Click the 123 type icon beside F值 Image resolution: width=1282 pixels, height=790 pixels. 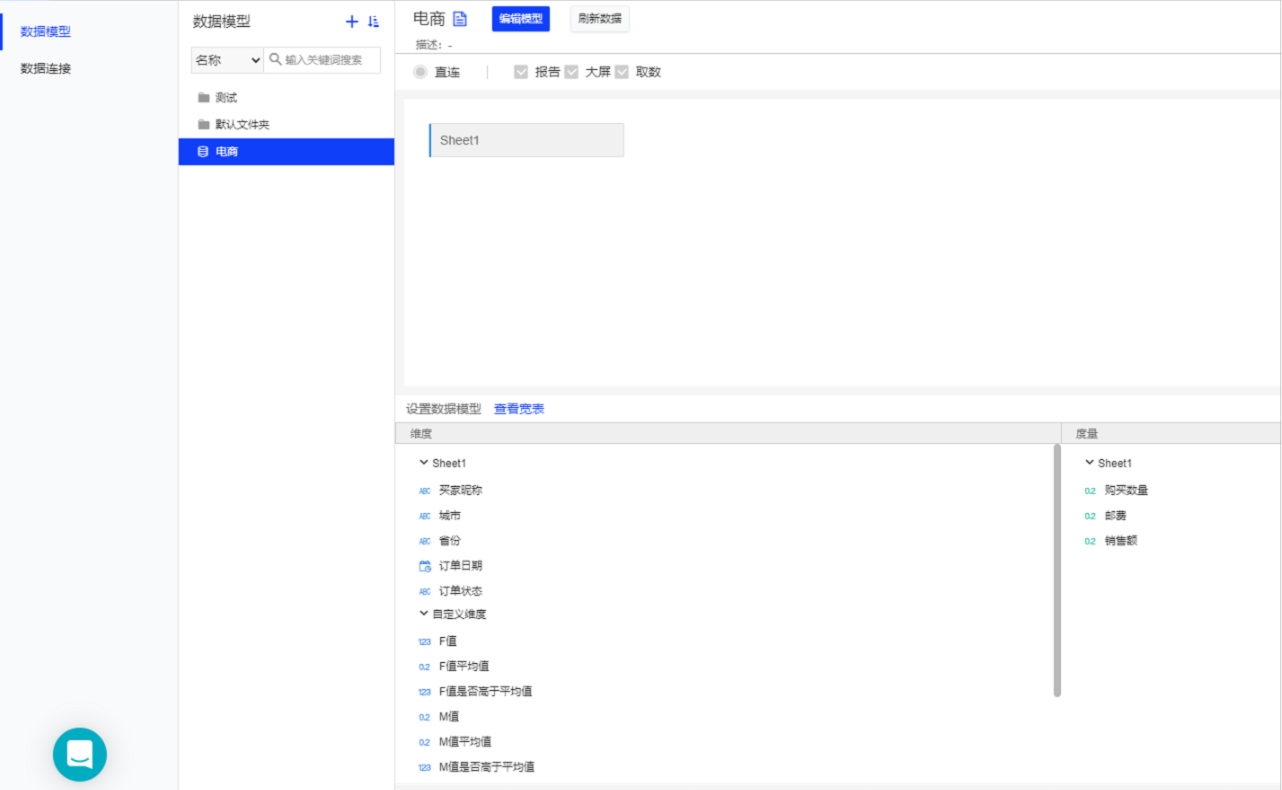[x=425, y=642]
